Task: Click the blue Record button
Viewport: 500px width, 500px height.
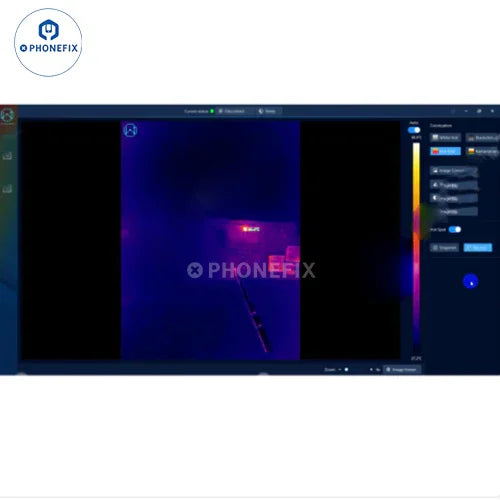Action: coord(478,247)
